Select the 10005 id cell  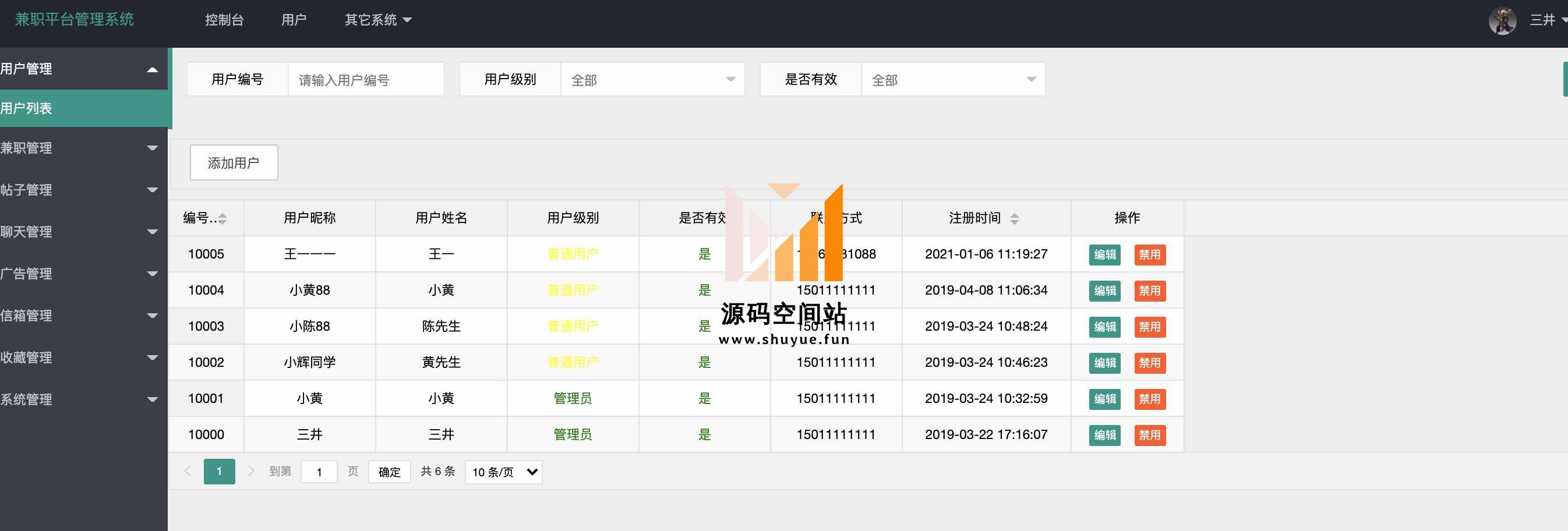pyautogui.click(x=206, y=254)
